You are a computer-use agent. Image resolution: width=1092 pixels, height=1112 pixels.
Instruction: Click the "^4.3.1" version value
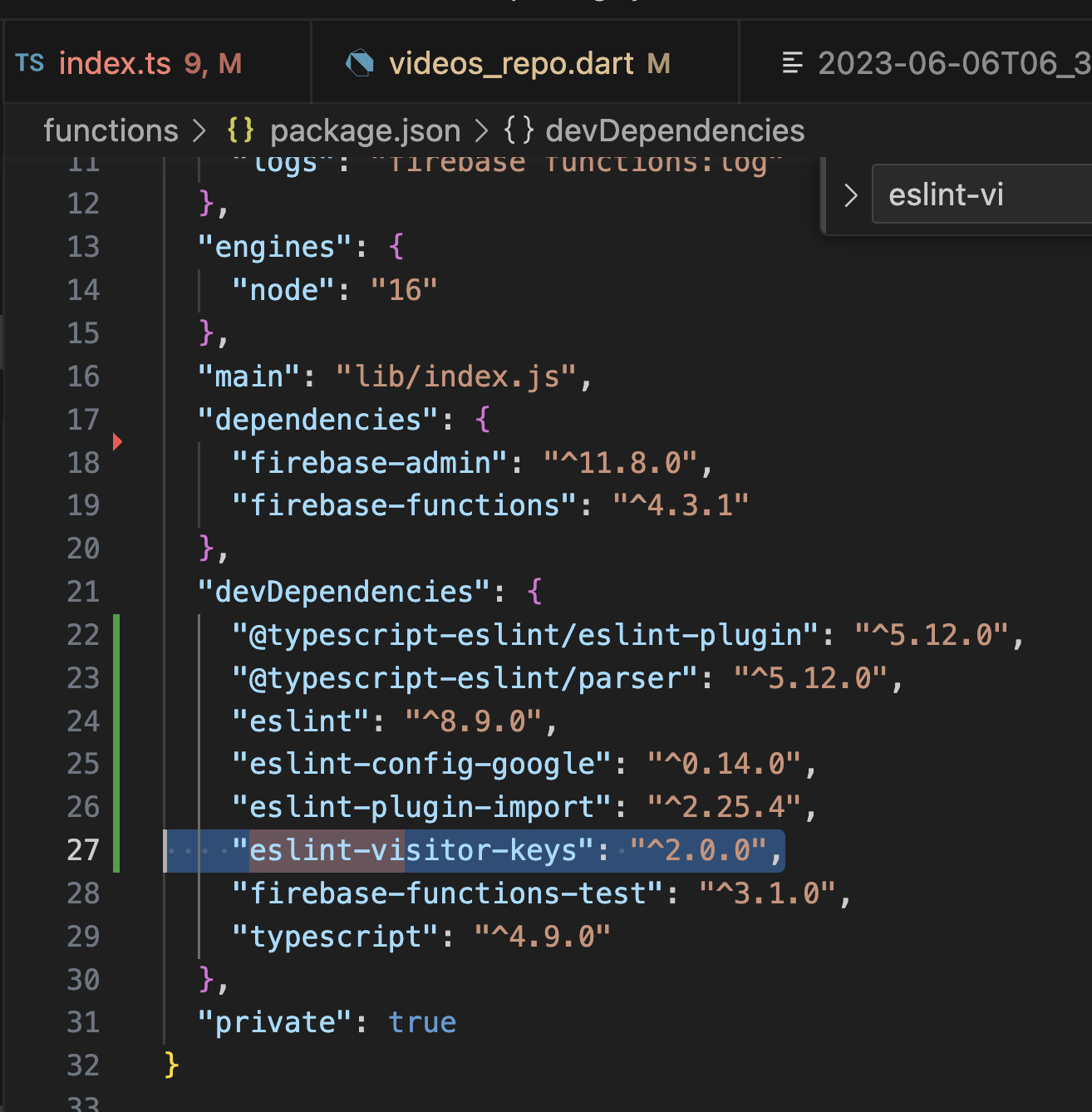click(681, 505)
